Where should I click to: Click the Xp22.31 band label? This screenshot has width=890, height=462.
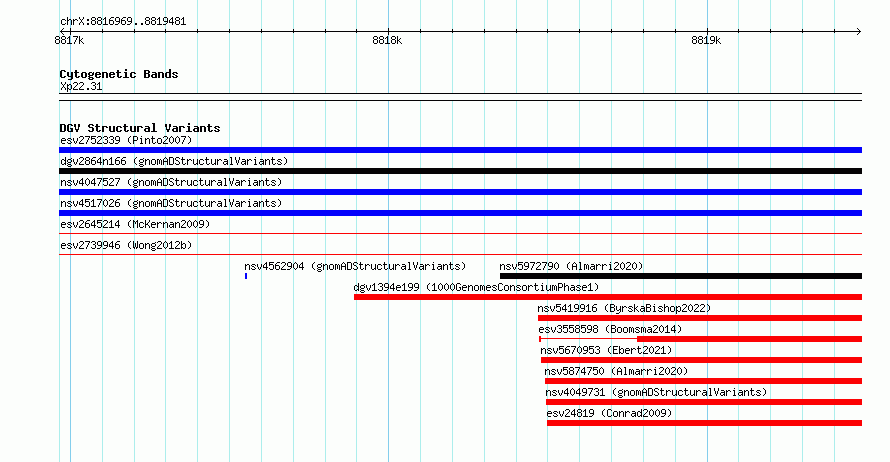(x=81, y=86)
